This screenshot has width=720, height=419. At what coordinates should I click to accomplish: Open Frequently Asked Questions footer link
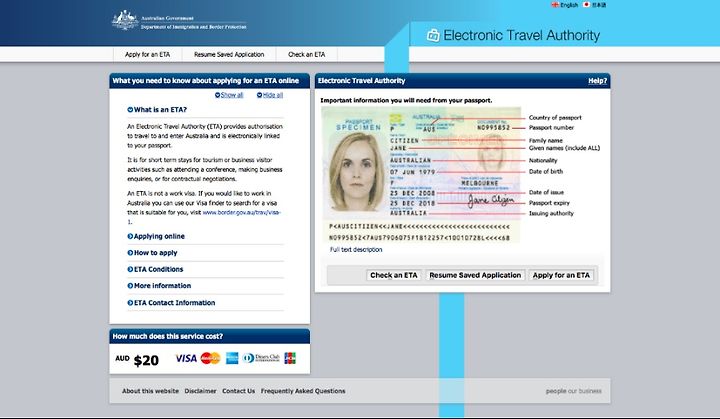[303, 391]
